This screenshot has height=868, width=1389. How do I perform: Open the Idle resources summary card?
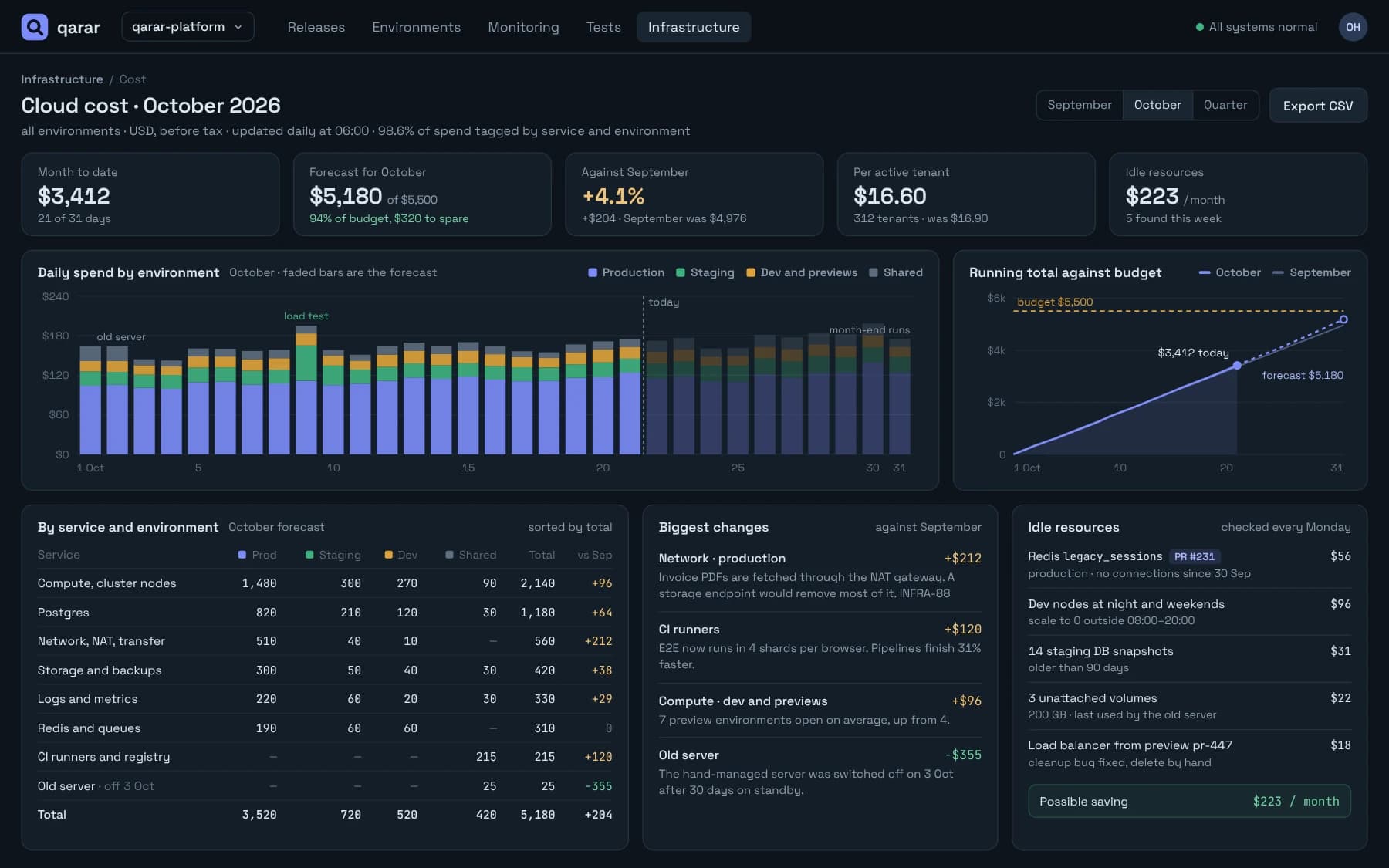(x=1238, y=194)
